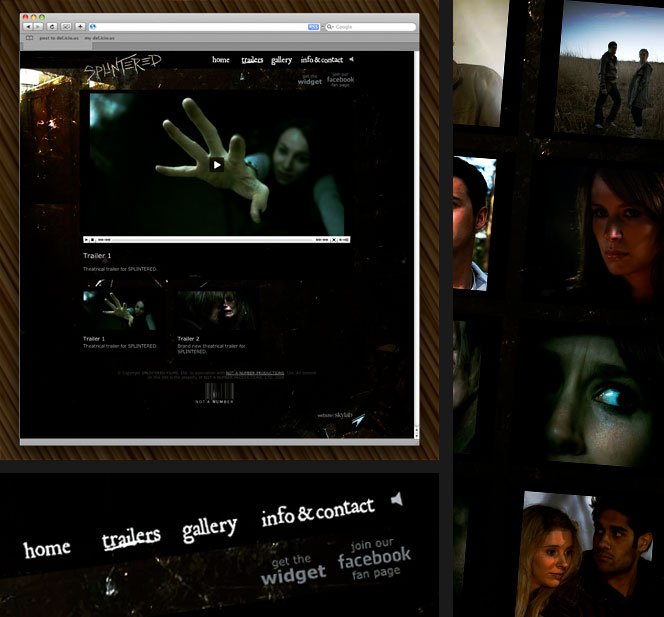Open the bookmarks book icon
The image size is (664, 617).
[29, 37]
